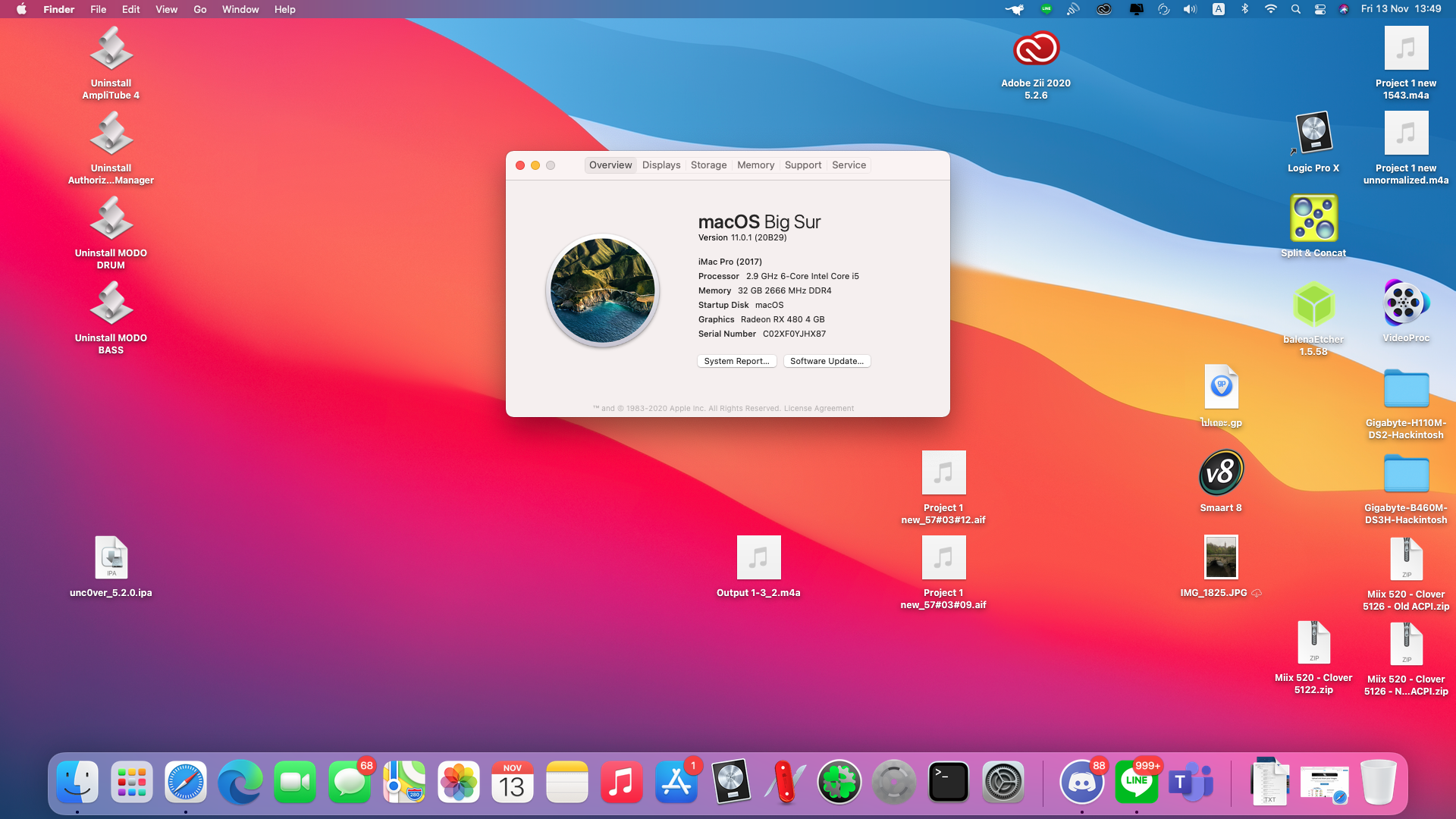Switch to the Overview tab

point(610,165)
